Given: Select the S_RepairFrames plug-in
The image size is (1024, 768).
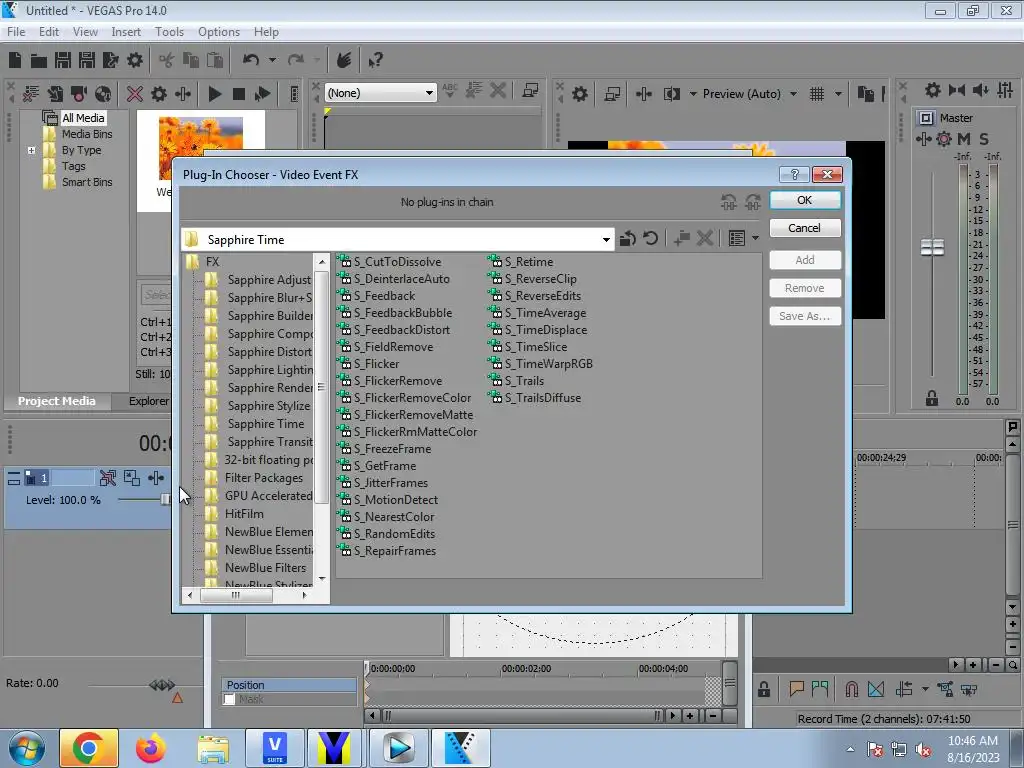Looking at the screenshot, I should pos(387,551).
